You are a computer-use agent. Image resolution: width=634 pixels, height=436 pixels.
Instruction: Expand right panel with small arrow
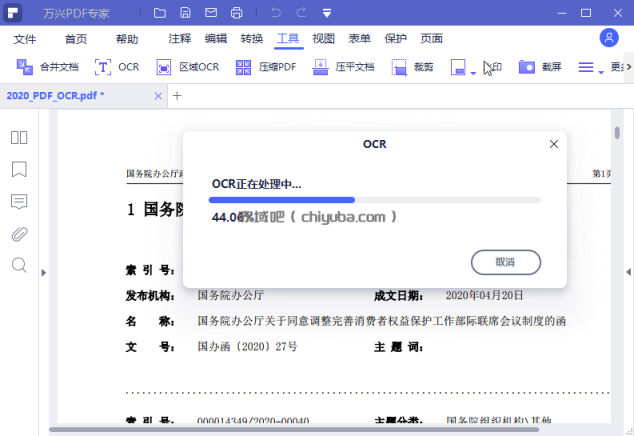click(628, 272)
